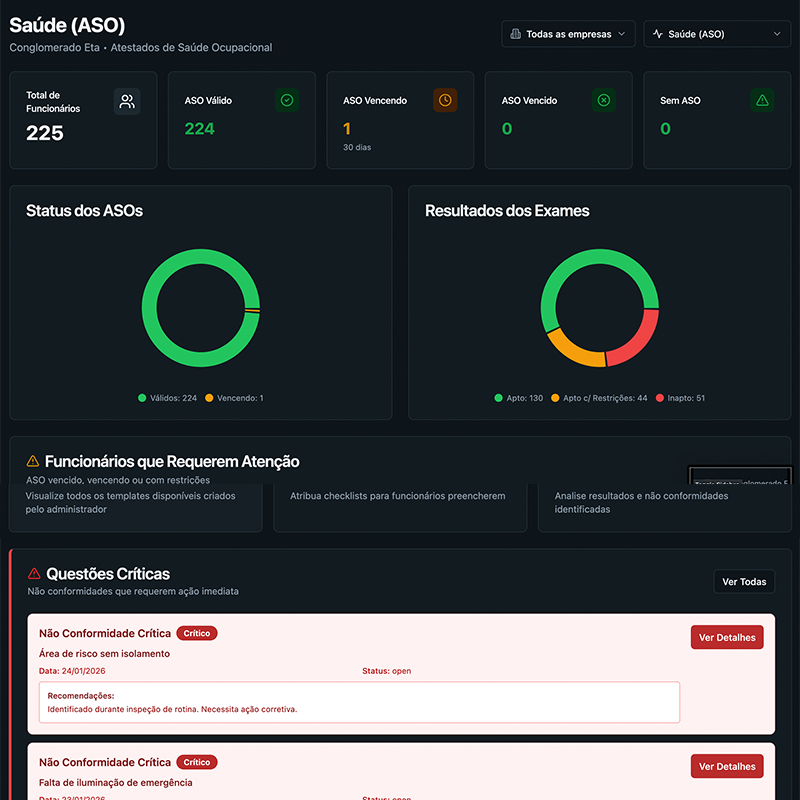
Task: Click the red Inapto segment in exam results donut
Action: [x=636, y=340]
